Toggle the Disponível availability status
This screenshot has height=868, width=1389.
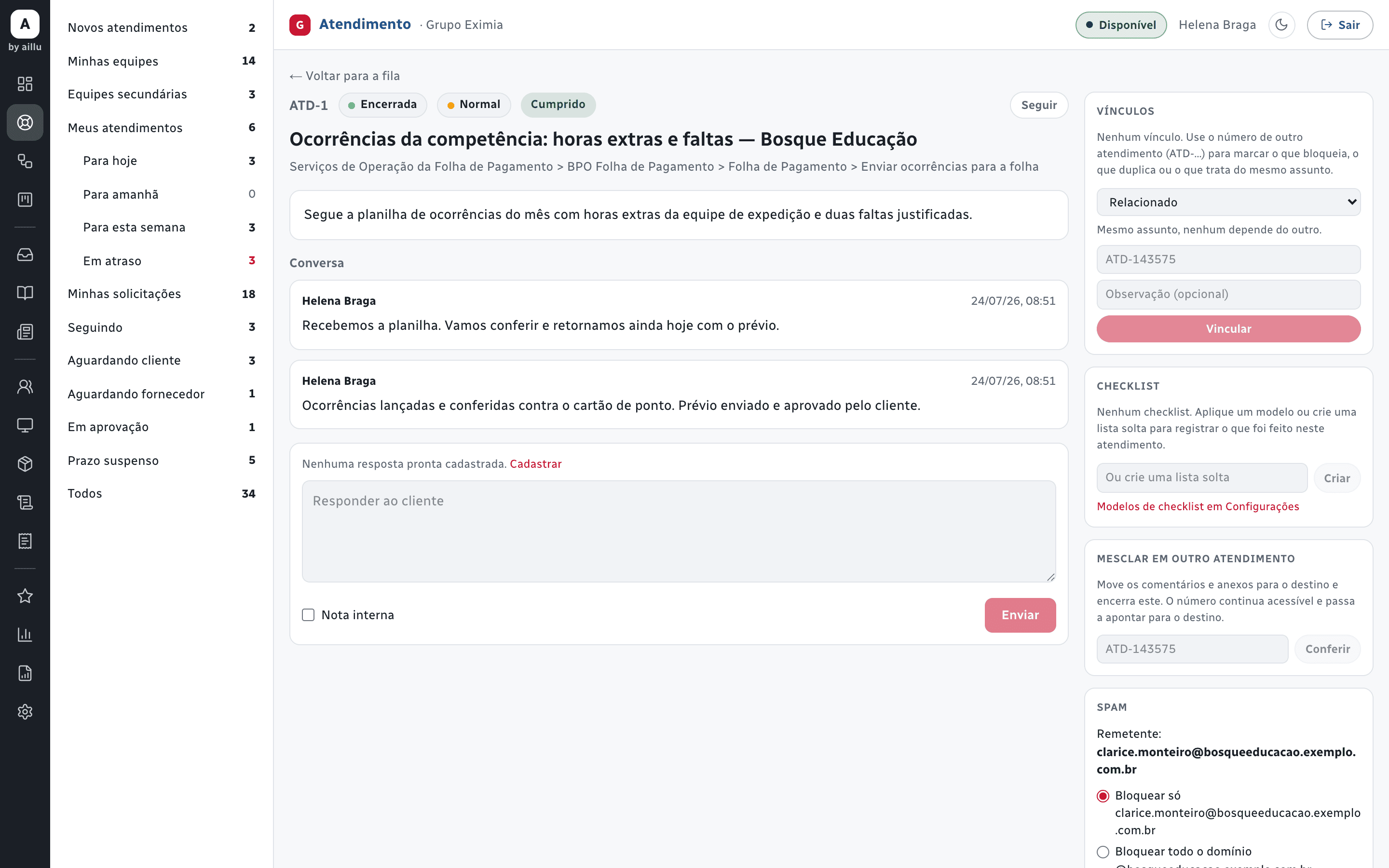[x=1120, y=25]
